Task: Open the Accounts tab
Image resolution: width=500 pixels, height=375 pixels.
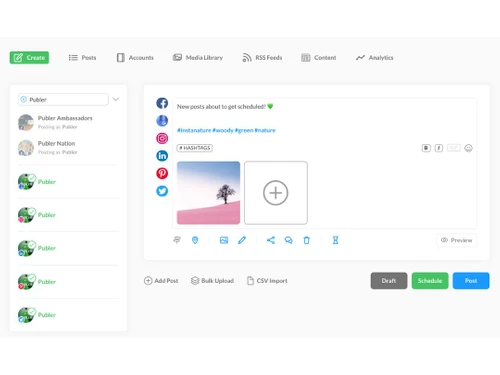Action: tap(135, 58)
